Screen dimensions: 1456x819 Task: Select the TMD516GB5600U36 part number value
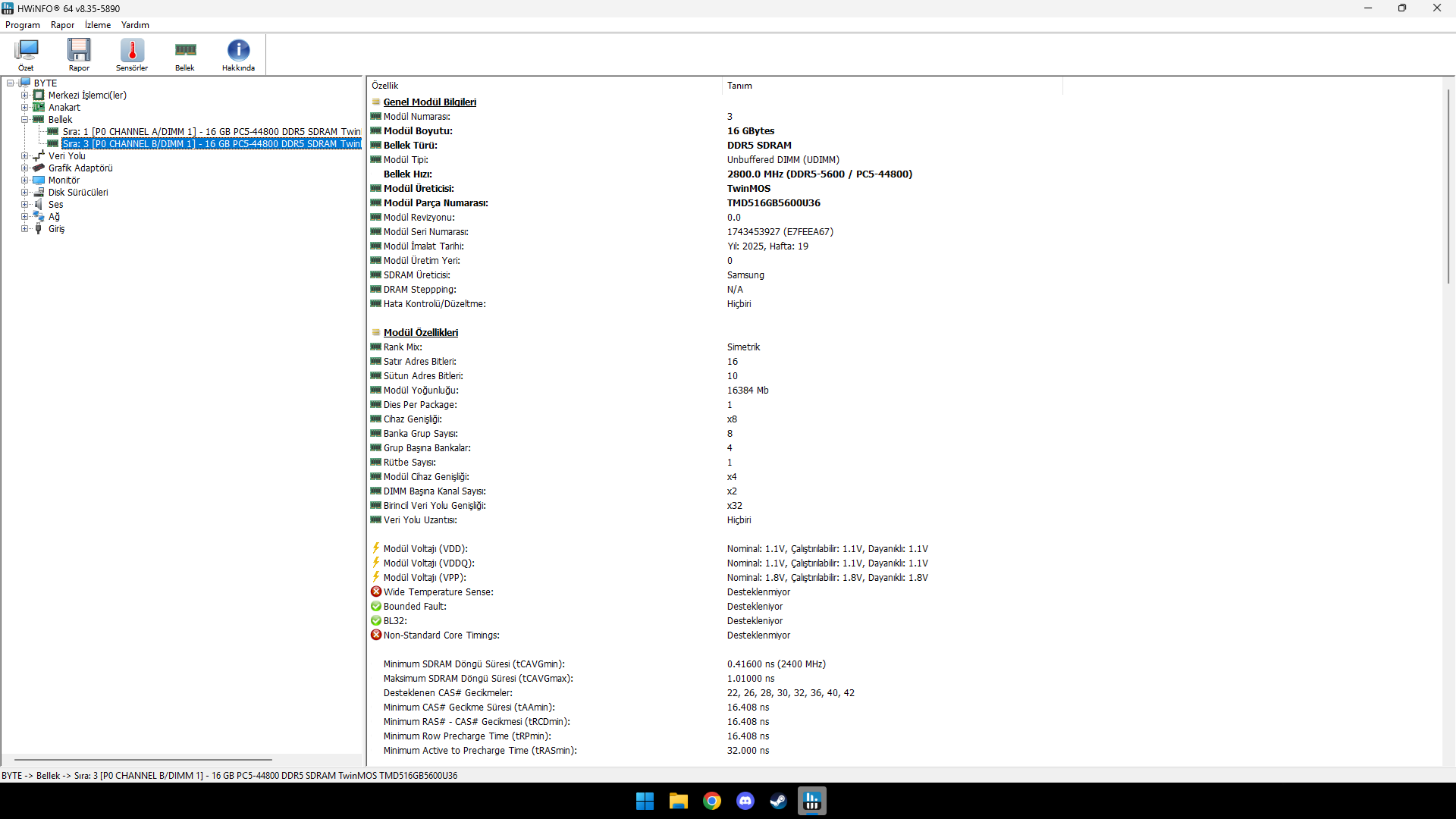click(x=773, y=203)
